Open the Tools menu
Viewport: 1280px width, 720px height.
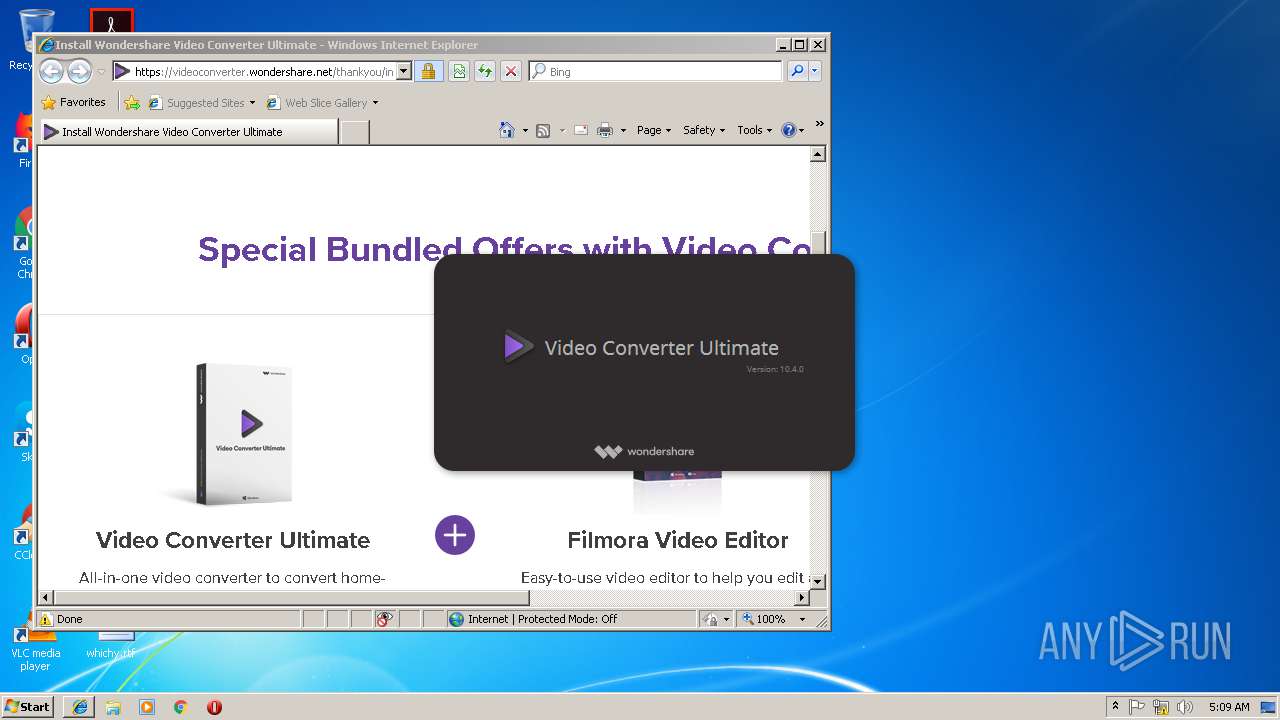pyautogui.click(x=755, y=130)
